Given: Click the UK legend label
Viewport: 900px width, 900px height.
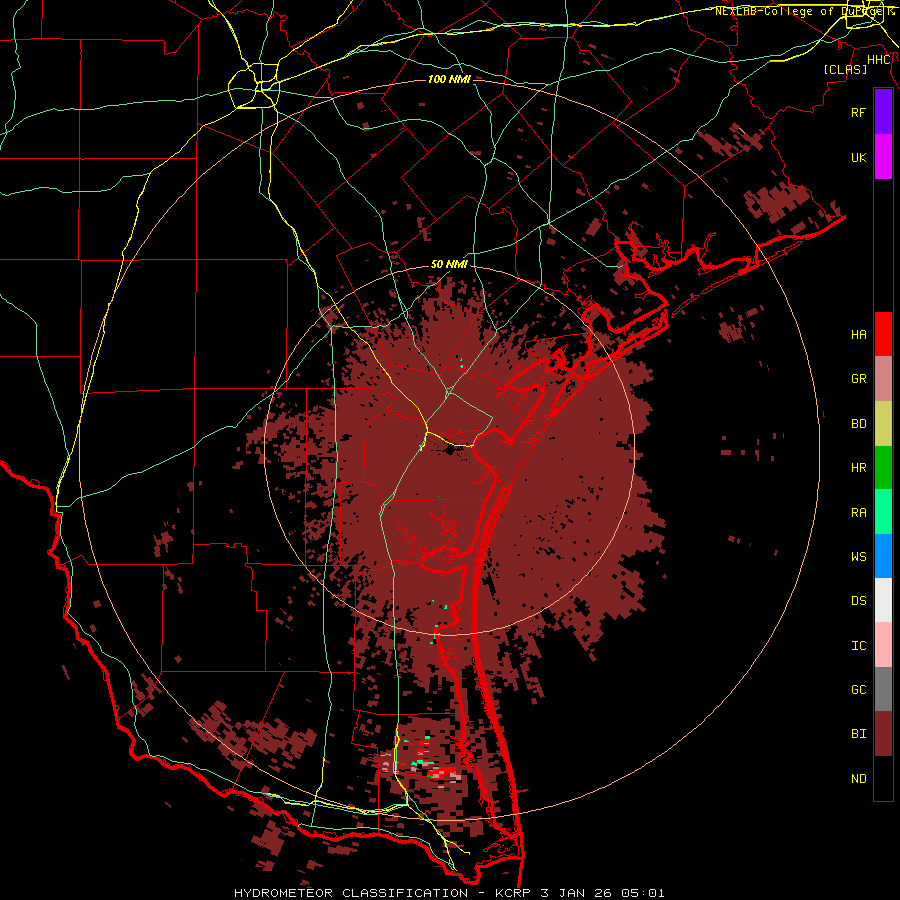Looking at the screenshot, I should click(858, 157).
